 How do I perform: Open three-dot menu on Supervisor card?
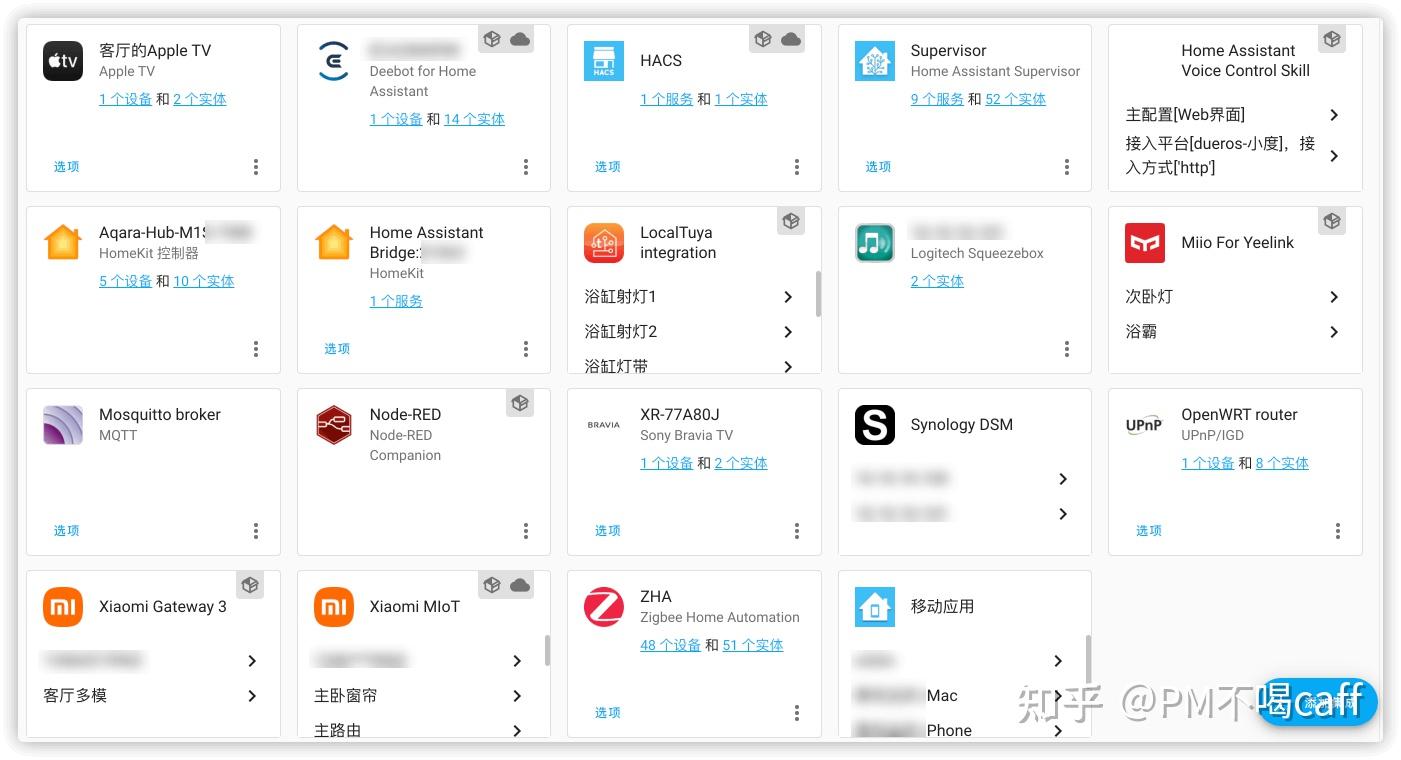(x=1067, y=167)
